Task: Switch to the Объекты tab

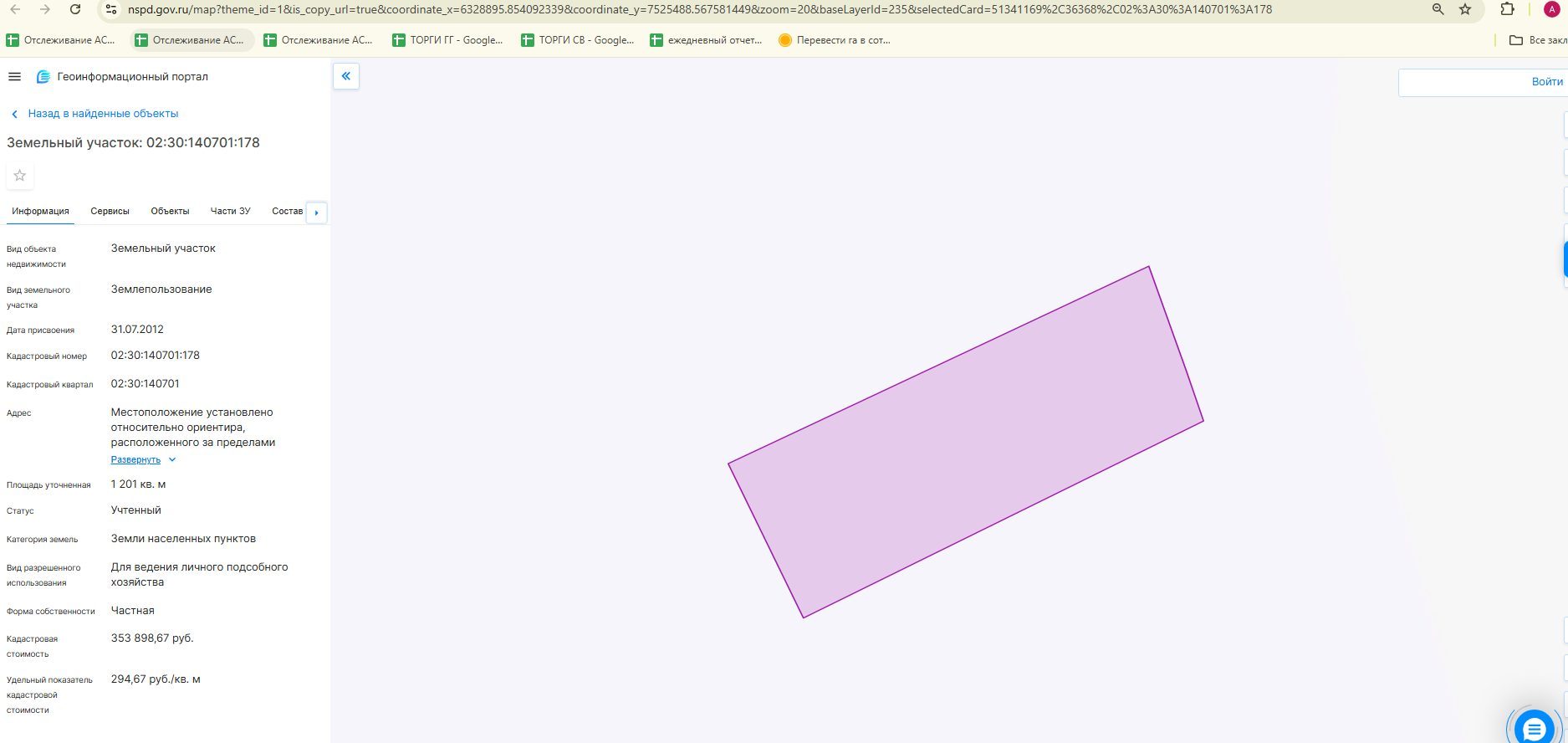Action: [x=170, y=211]
